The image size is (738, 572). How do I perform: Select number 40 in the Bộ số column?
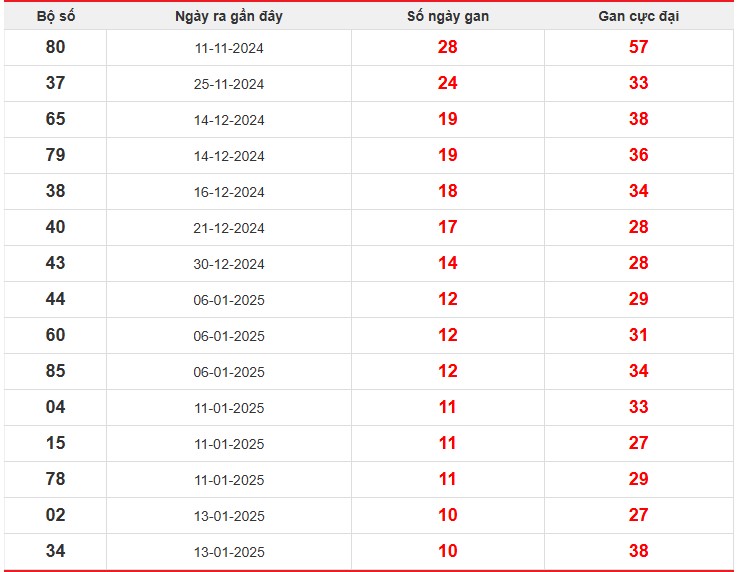(55, 227)
